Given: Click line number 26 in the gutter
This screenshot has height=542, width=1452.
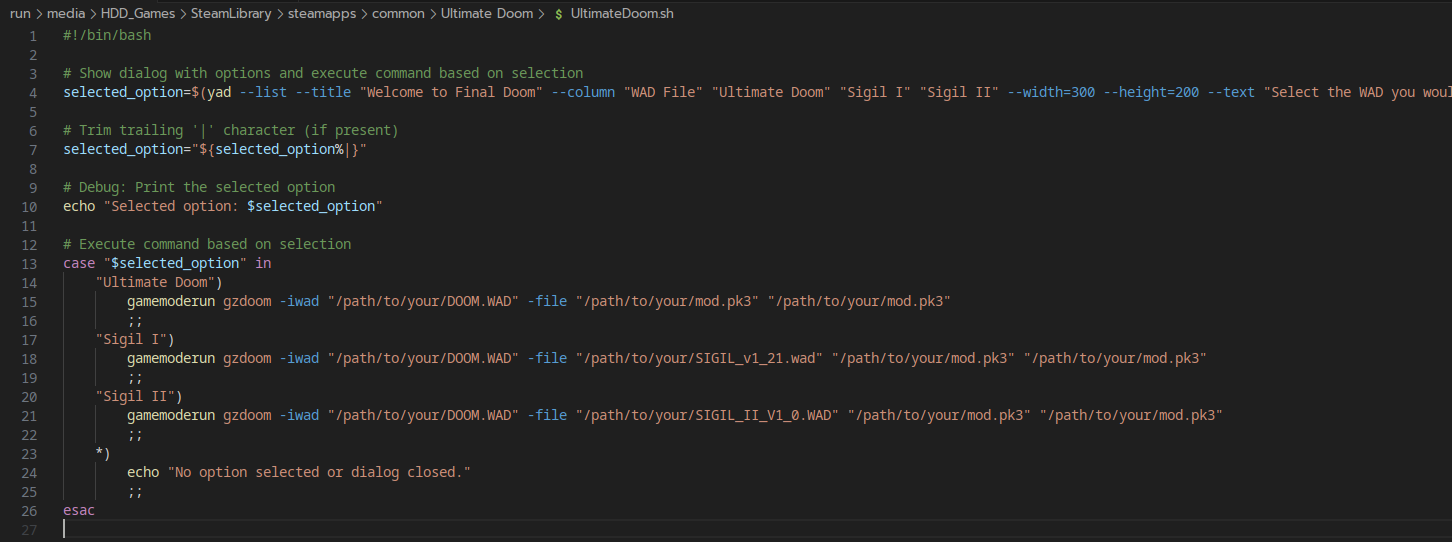Looking at the screenshot, I should click(29, 510).
